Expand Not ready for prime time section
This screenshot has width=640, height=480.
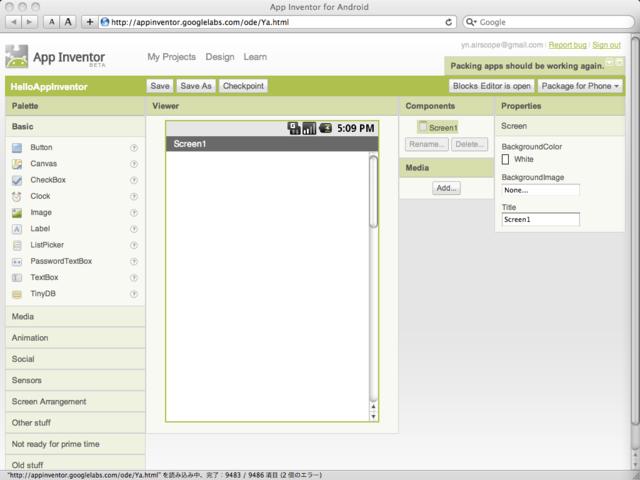[x=76, y=444]
